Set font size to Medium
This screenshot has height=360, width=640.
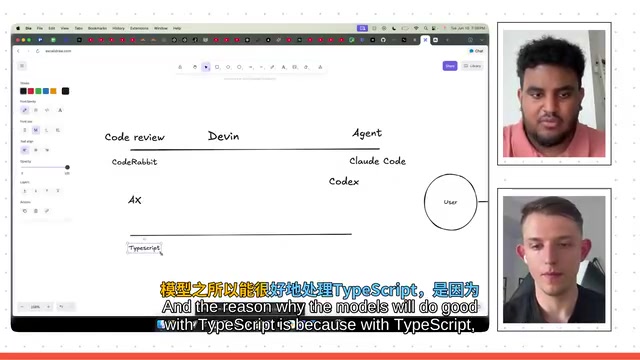click(36, 130)
